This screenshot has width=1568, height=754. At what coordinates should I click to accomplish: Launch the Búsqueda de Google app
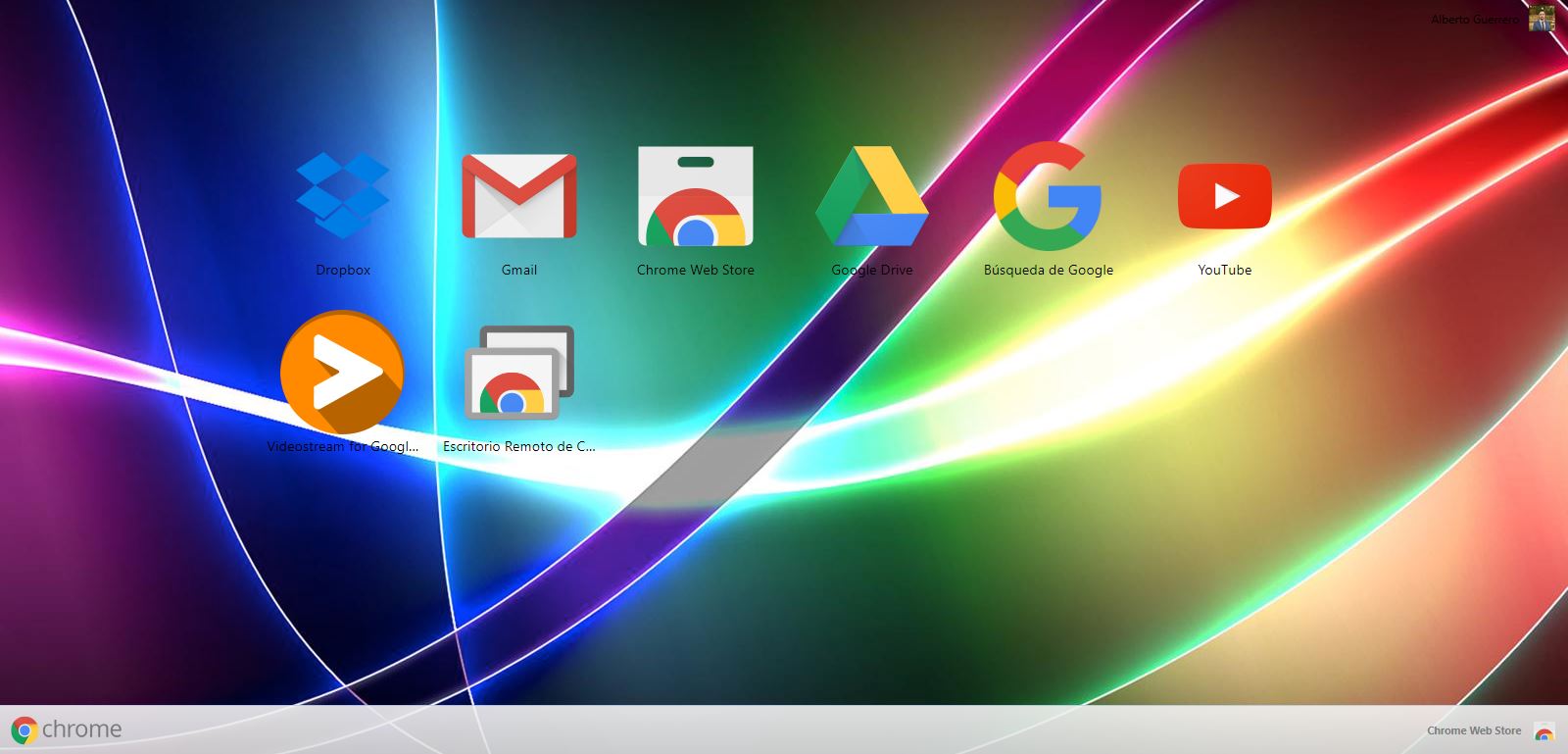tap(1048, 195)
